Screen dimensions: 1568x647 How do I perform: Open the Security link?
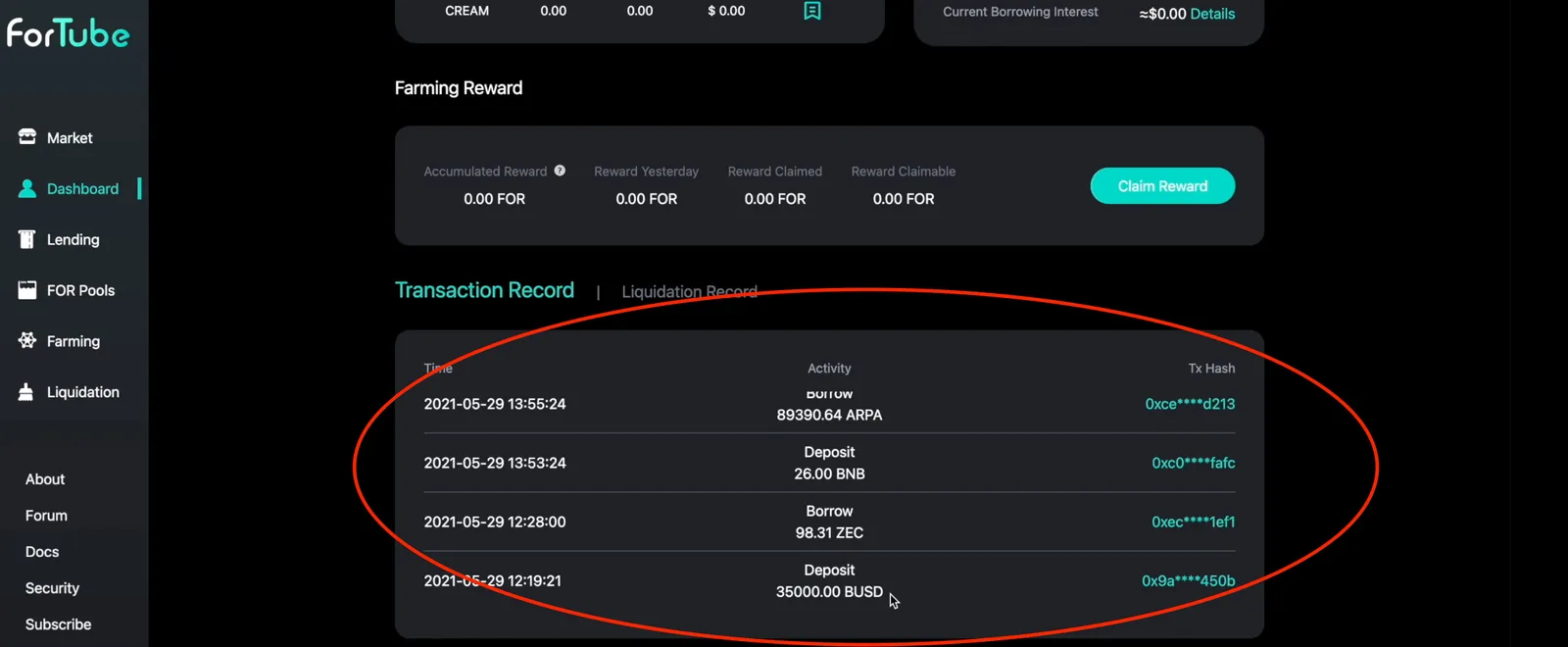(52, 588)
